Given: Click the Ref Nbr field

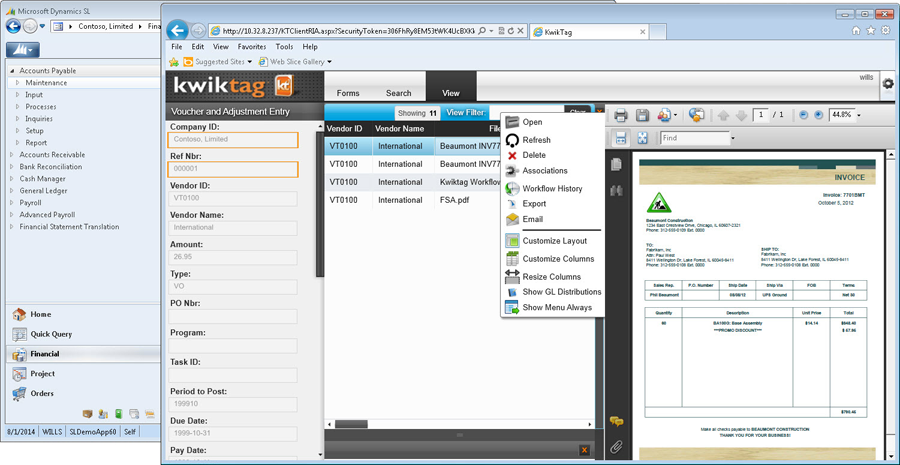Looking at the screenshot, I should pos(232,169).
